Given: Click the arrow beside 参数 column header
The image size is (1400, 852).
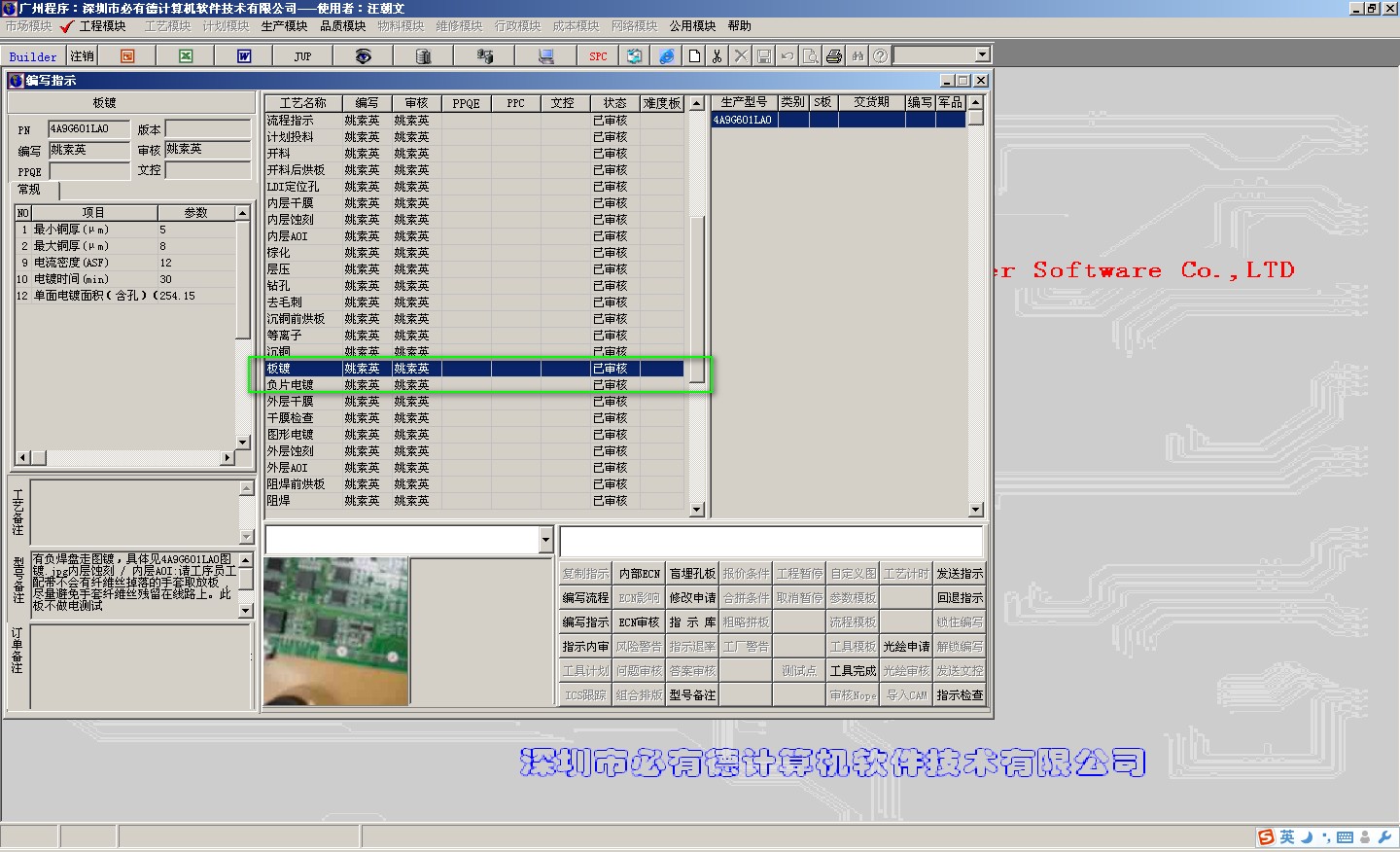Looking at the screenshot, I should [242, 213].
